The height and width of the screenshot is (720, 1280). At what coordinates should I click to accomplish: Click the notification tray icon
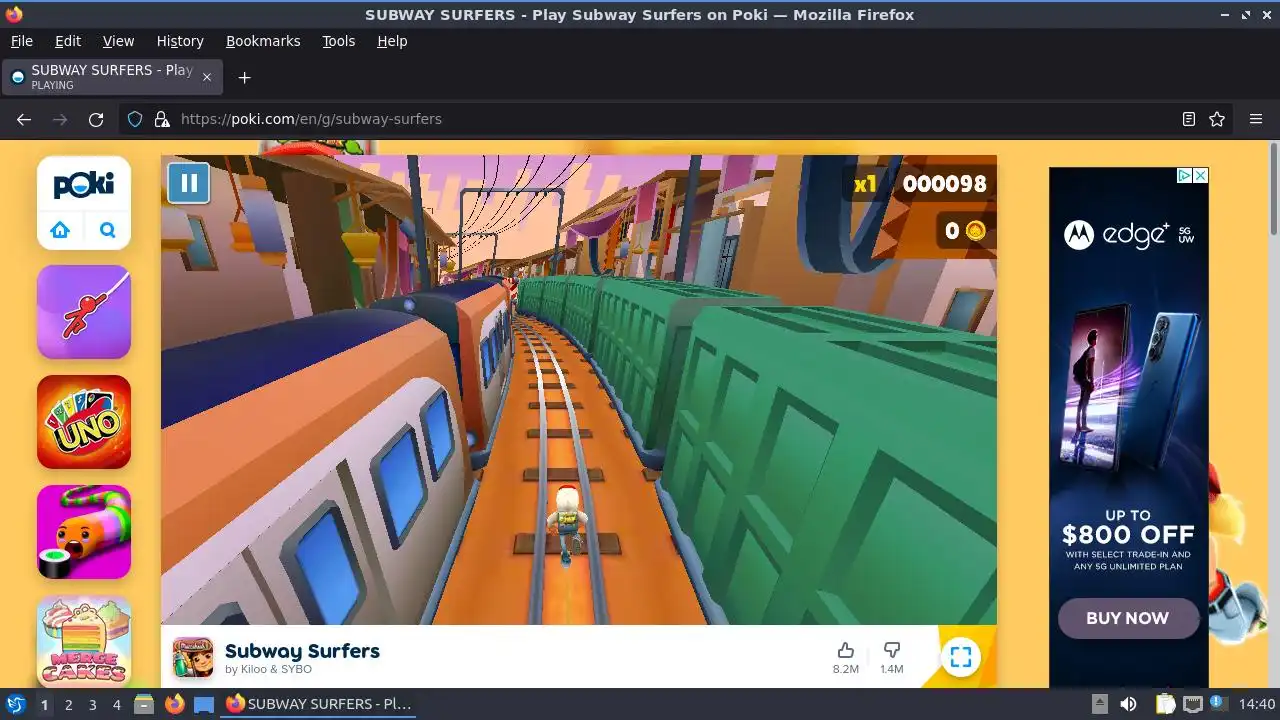coord(1219,704)
